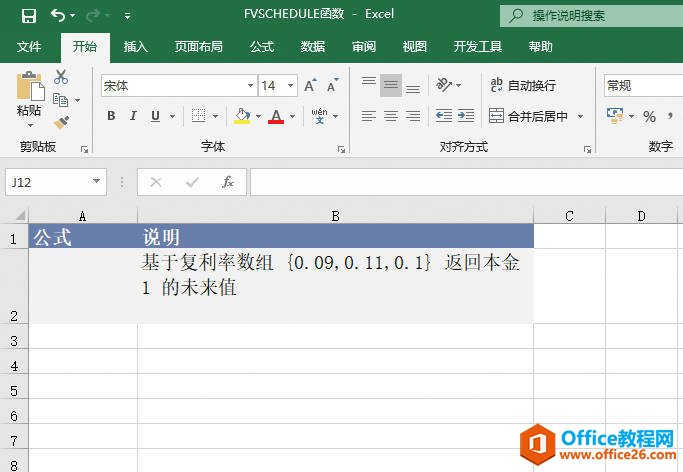Switch to the 页面布局 ribbon tab
The width and height of the screenshot is (683, 472).
pyautogui.click(x=199, y=46)
